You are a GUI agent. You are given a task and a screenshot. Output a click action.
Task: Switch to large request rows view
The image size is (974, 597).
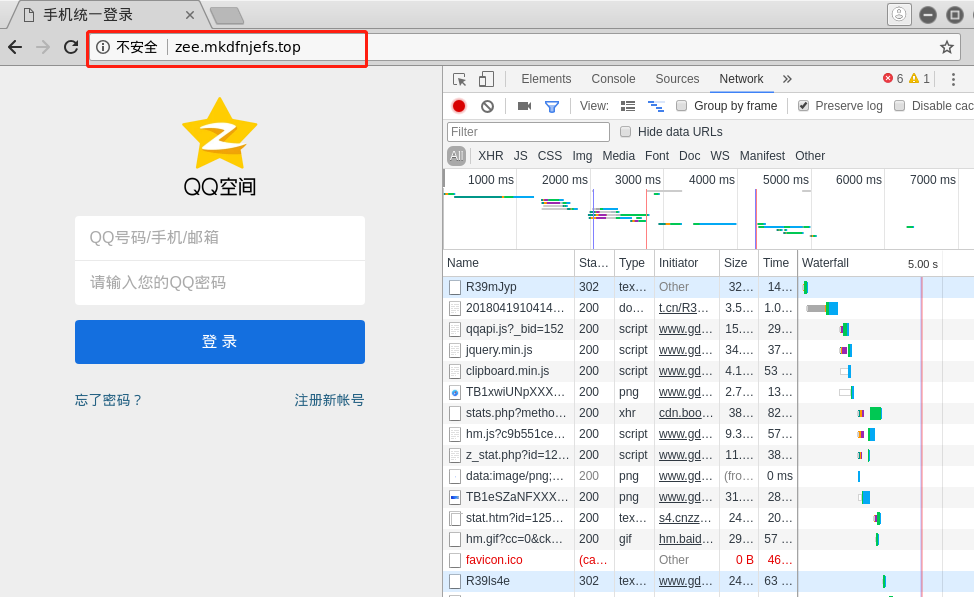click(x=628, y=106)
